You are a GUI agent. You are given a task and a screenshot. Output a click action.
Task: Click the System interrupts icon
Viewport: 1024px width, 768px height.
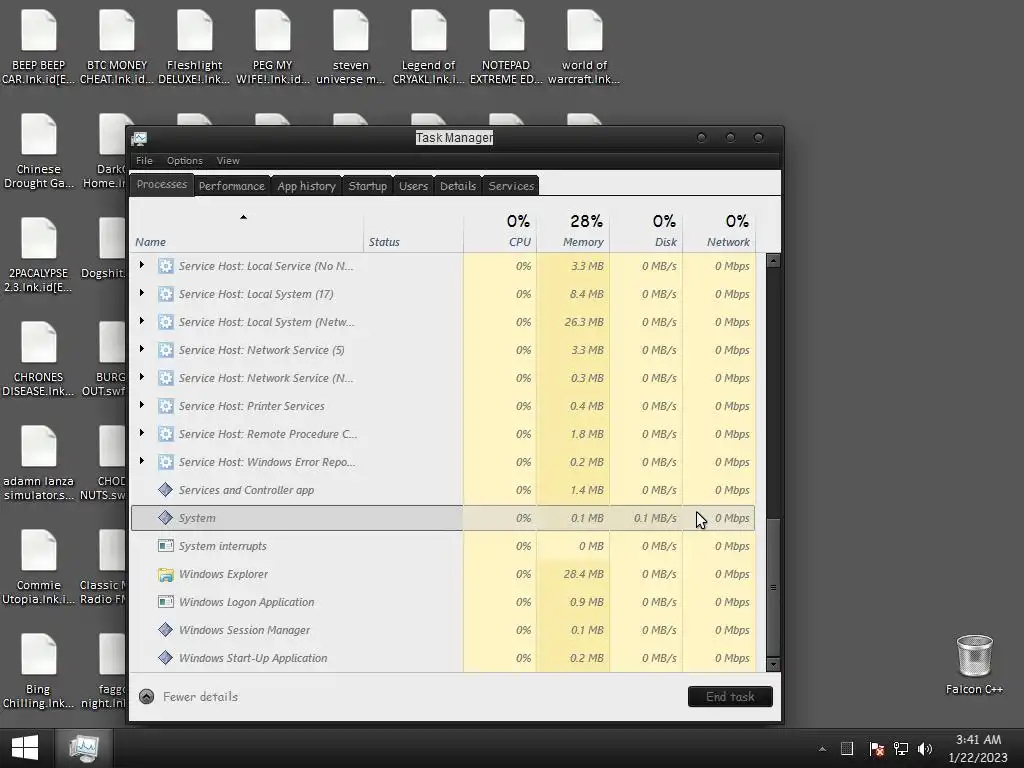point(166,546)
